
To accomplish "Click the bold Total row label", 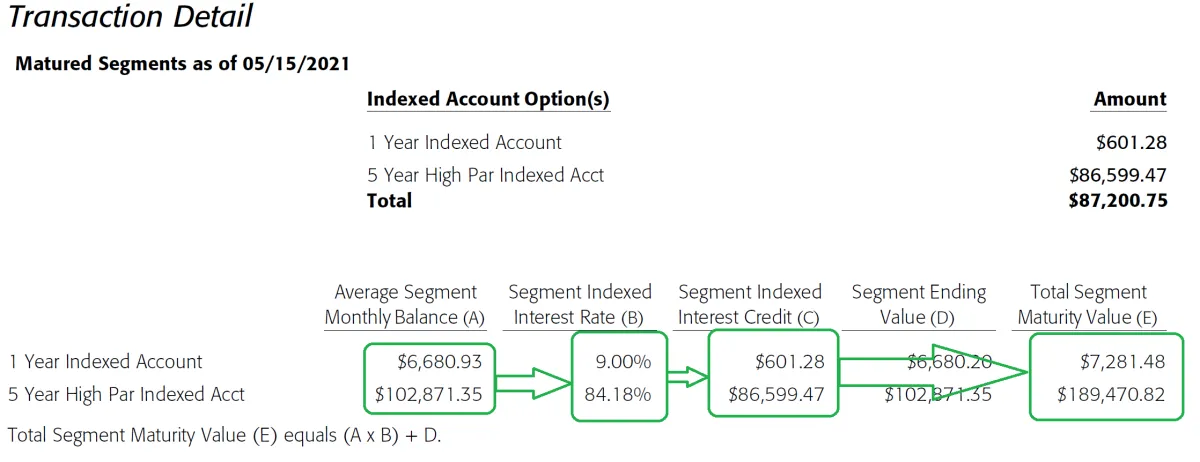I will click(389, 201).
